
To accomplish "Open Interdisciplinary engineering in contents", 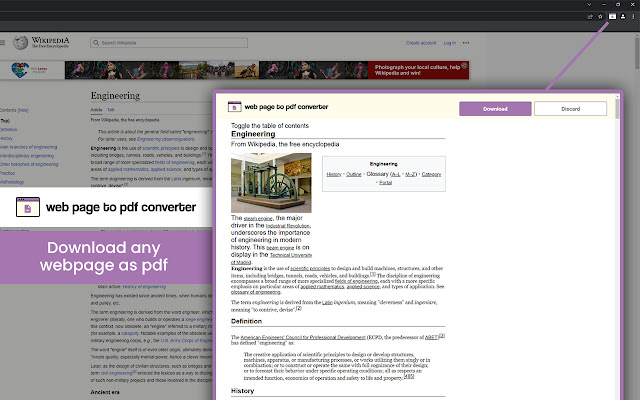I will pyautogui.click(x=27, y=156).
